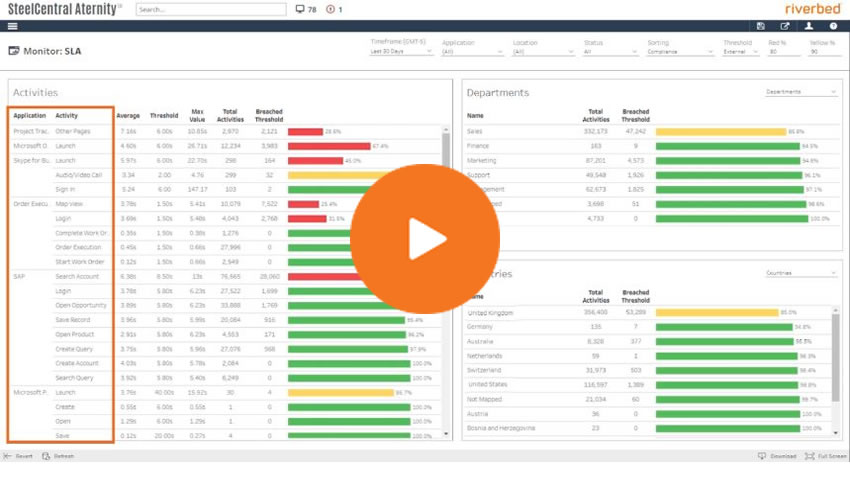Viewport: 850px width, 478px height.
Task: Click the Threshold column header in Activities
Action: point(164,115)
